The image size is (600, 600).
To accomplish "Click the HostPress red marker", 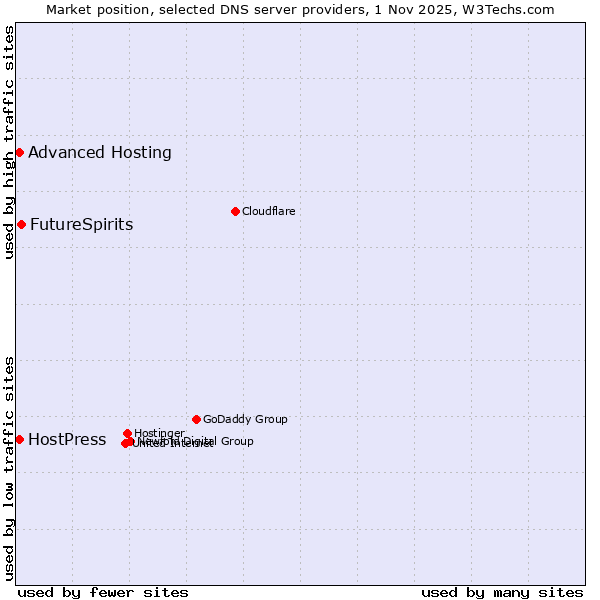I will click(x=19, y=439).
